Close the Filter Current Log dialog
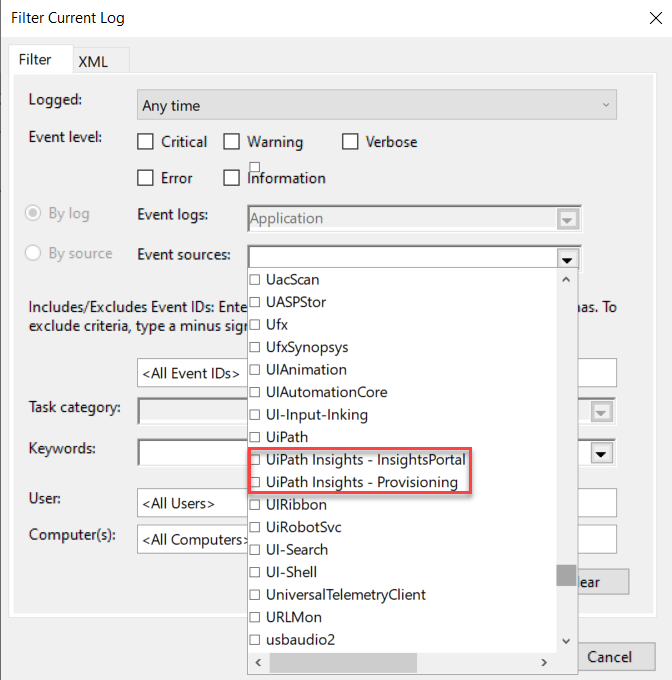This screenshot has height=680, width=672. tap(656, 18)
